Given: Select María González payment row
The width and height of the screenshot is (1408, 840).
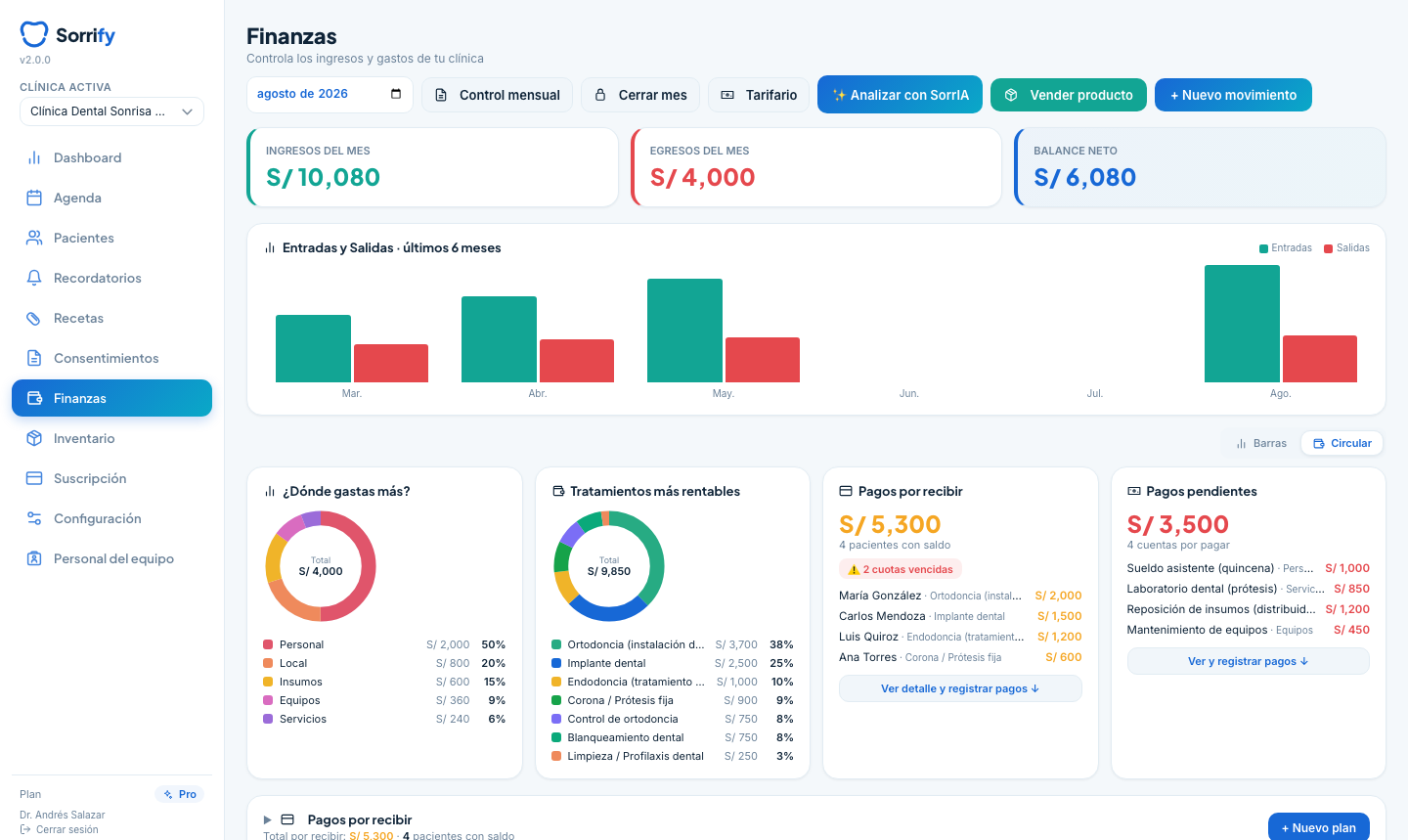Looking at the screenshot, I should (x=960, y=596).
